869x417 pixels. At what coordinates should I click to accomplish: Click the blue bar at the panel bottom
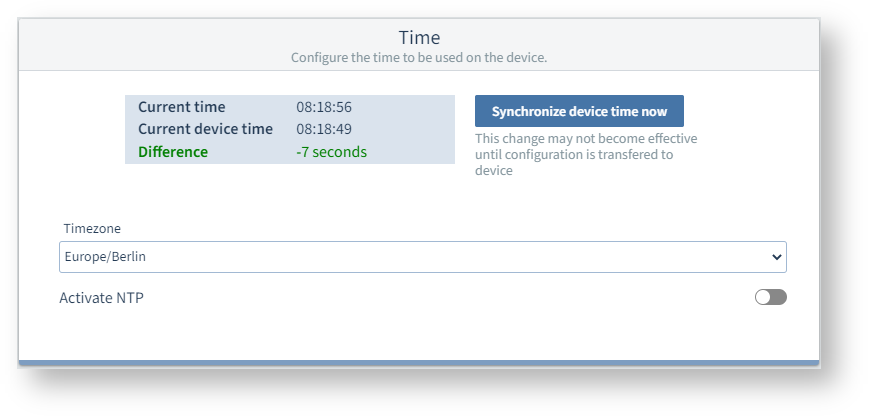419,363
